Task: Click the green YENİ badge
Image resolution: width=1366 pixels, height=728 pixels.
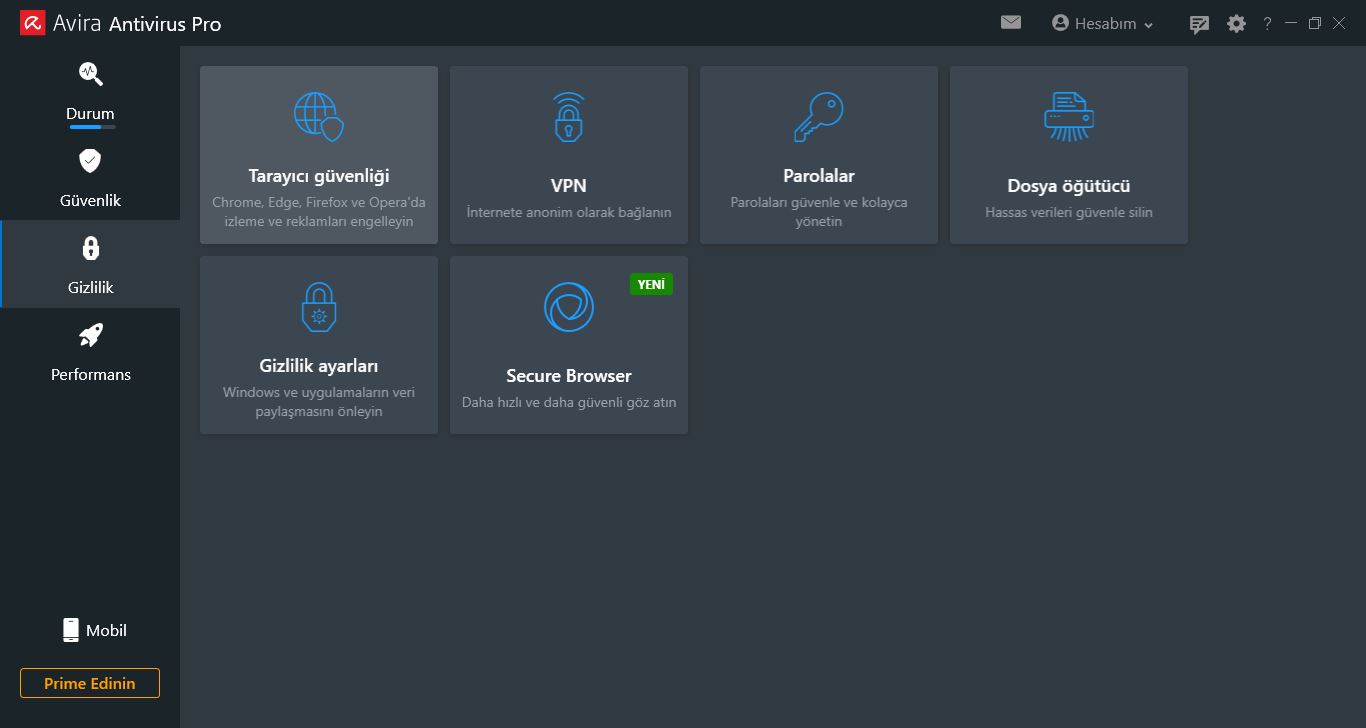Action: coord(651,284)
